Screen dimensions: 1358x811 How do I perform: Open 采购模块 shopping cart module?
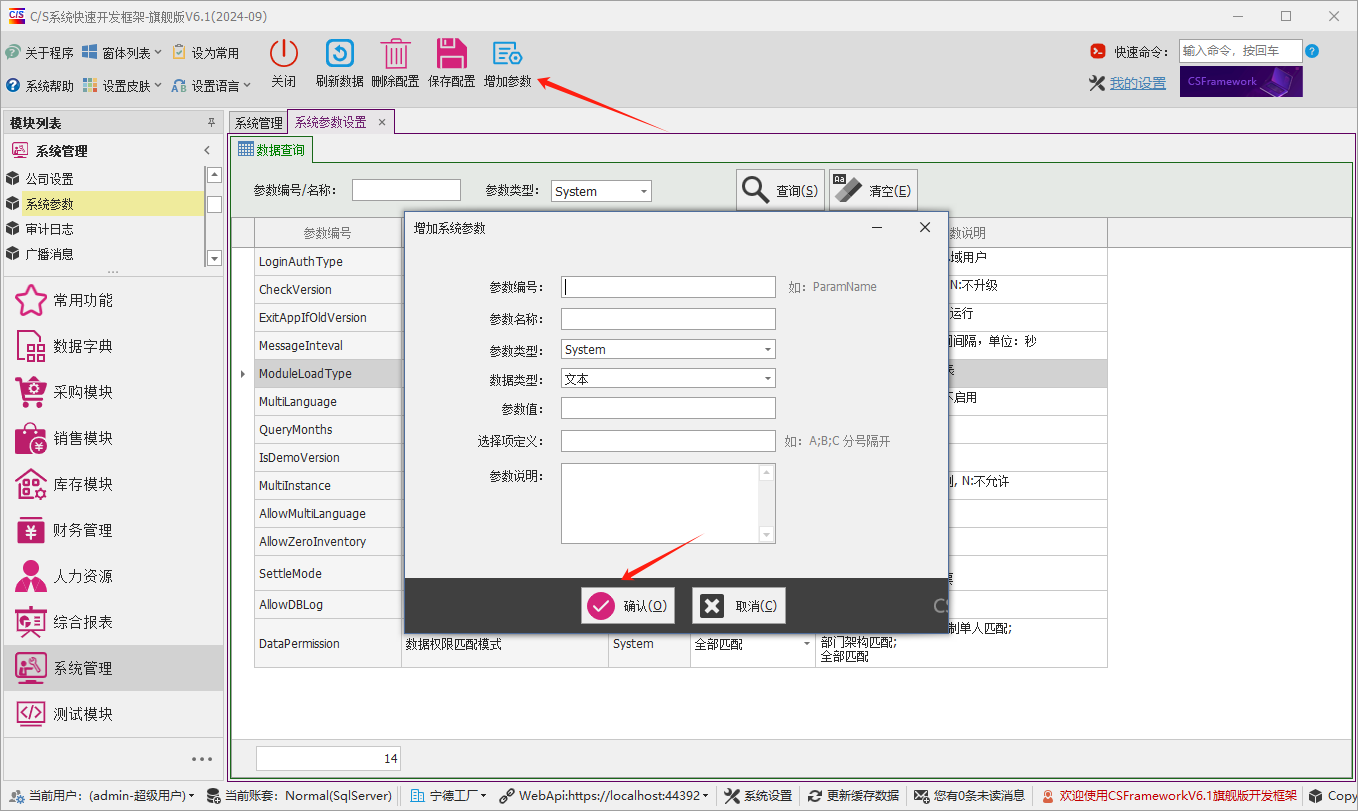tap(113, 392)
